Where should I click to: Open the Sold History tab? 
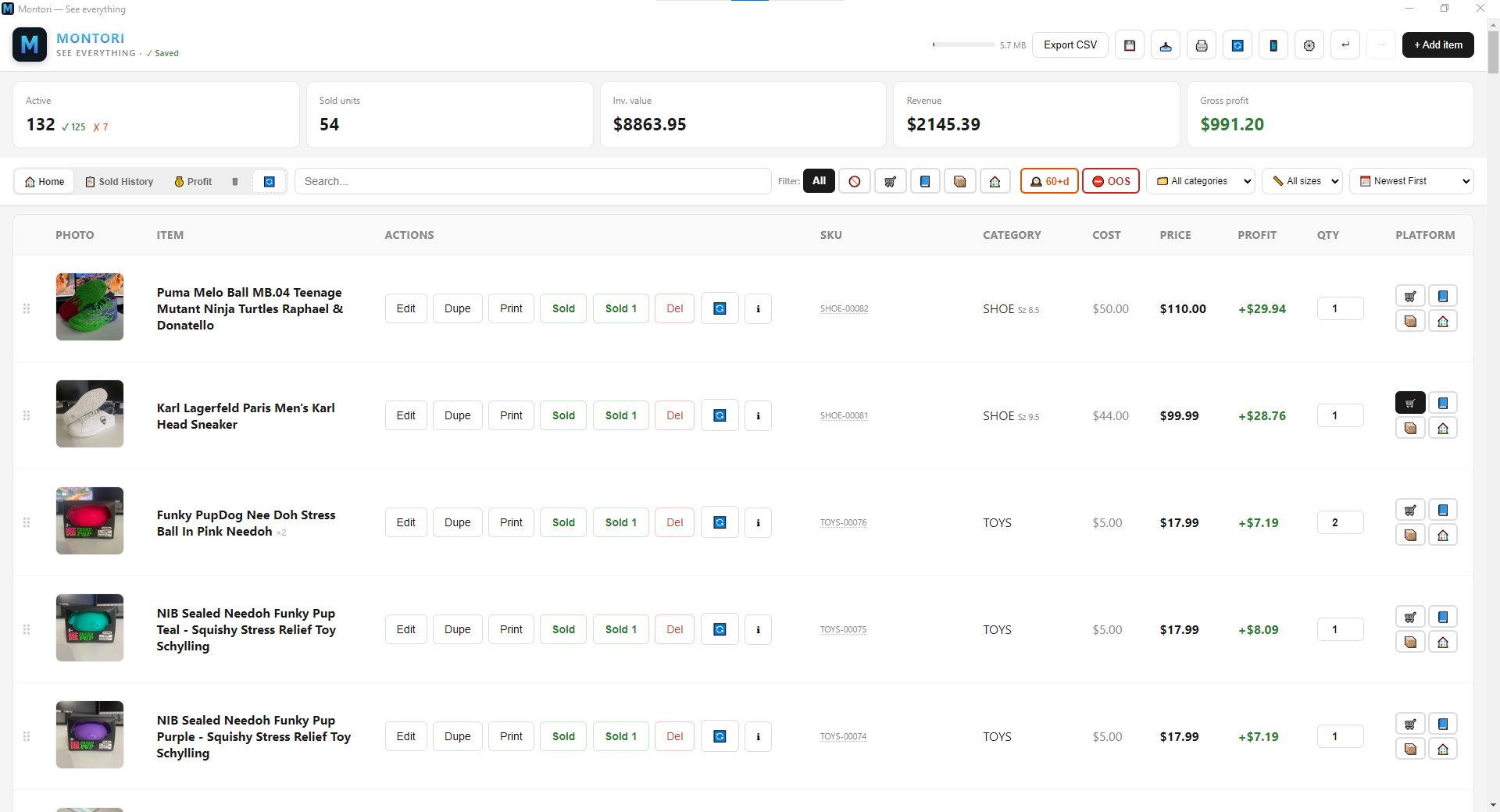[119, 182]
